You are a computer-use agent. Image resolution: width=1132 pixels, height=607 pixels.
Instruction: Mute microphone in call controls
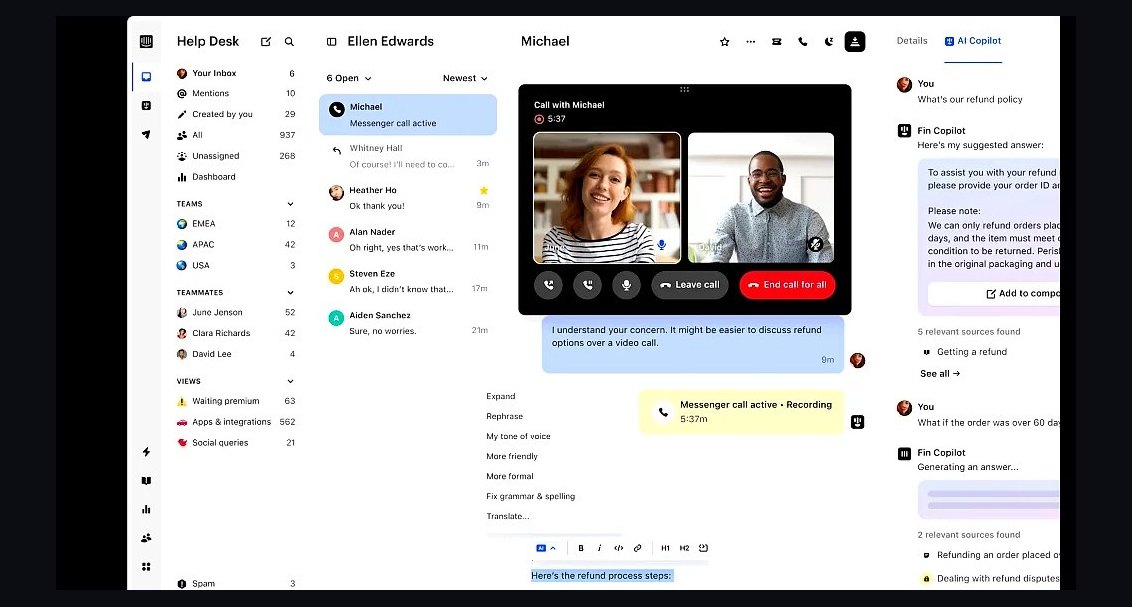pyautogui.click(x=626, y=285)
